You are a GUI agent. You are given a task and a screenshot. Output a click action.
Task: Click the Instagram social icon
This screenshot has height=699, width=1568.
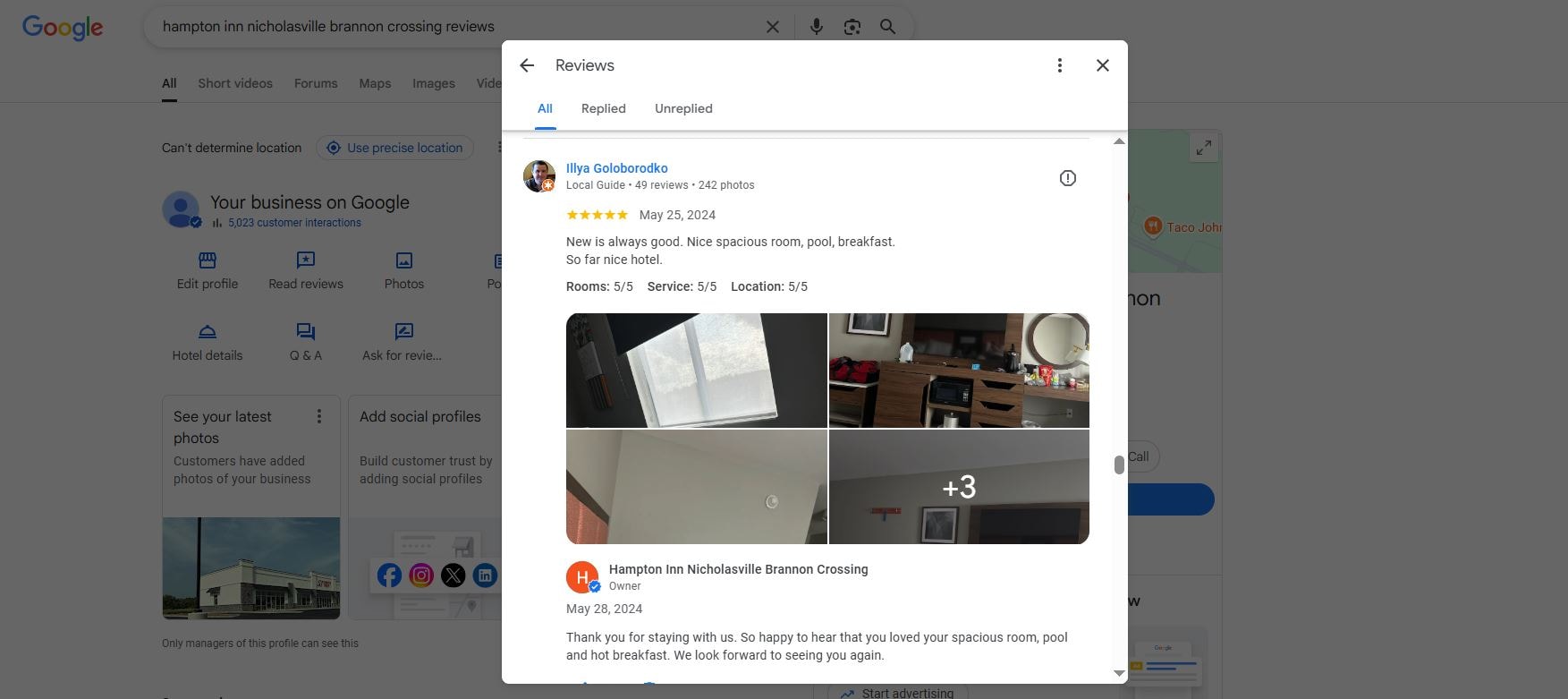coord(421,575)
